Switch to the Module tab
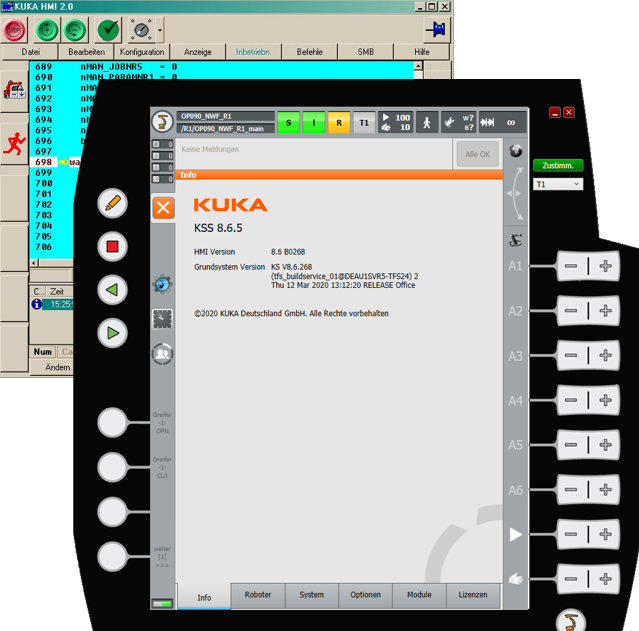The image size is (639, 631). (x=419, y=595)
